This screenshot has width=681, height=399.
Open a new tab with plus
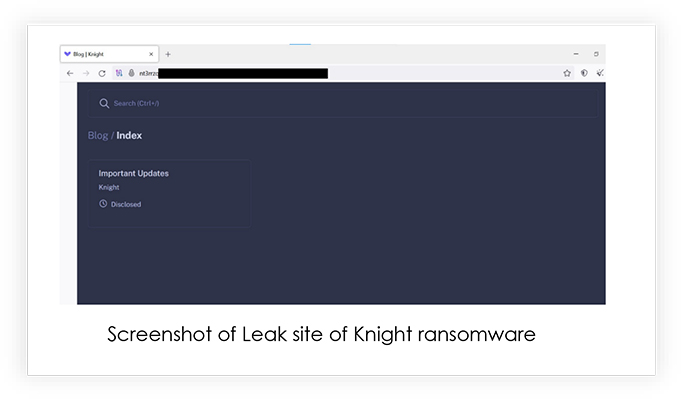(x=168, y=54)
